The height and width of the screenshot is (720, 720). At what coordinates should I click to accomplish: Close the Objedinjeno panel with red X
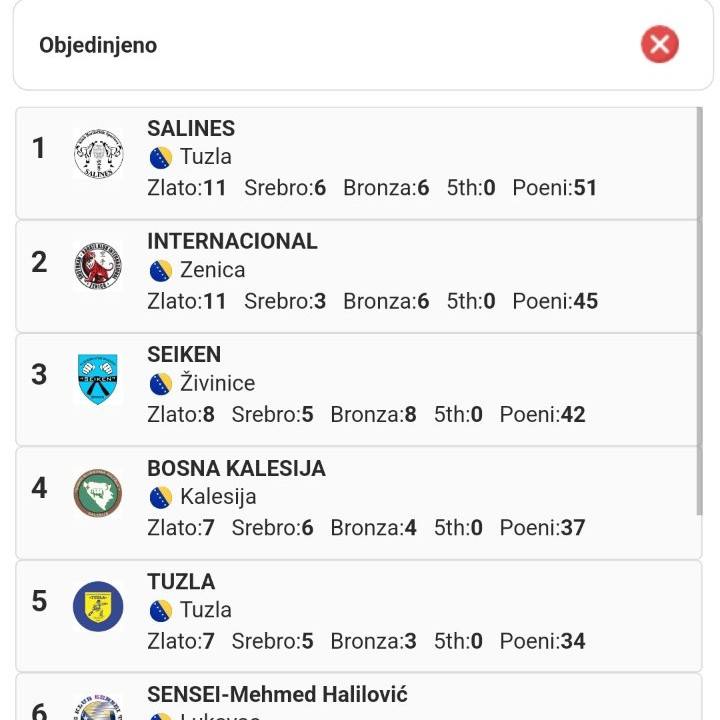(659, 44)
